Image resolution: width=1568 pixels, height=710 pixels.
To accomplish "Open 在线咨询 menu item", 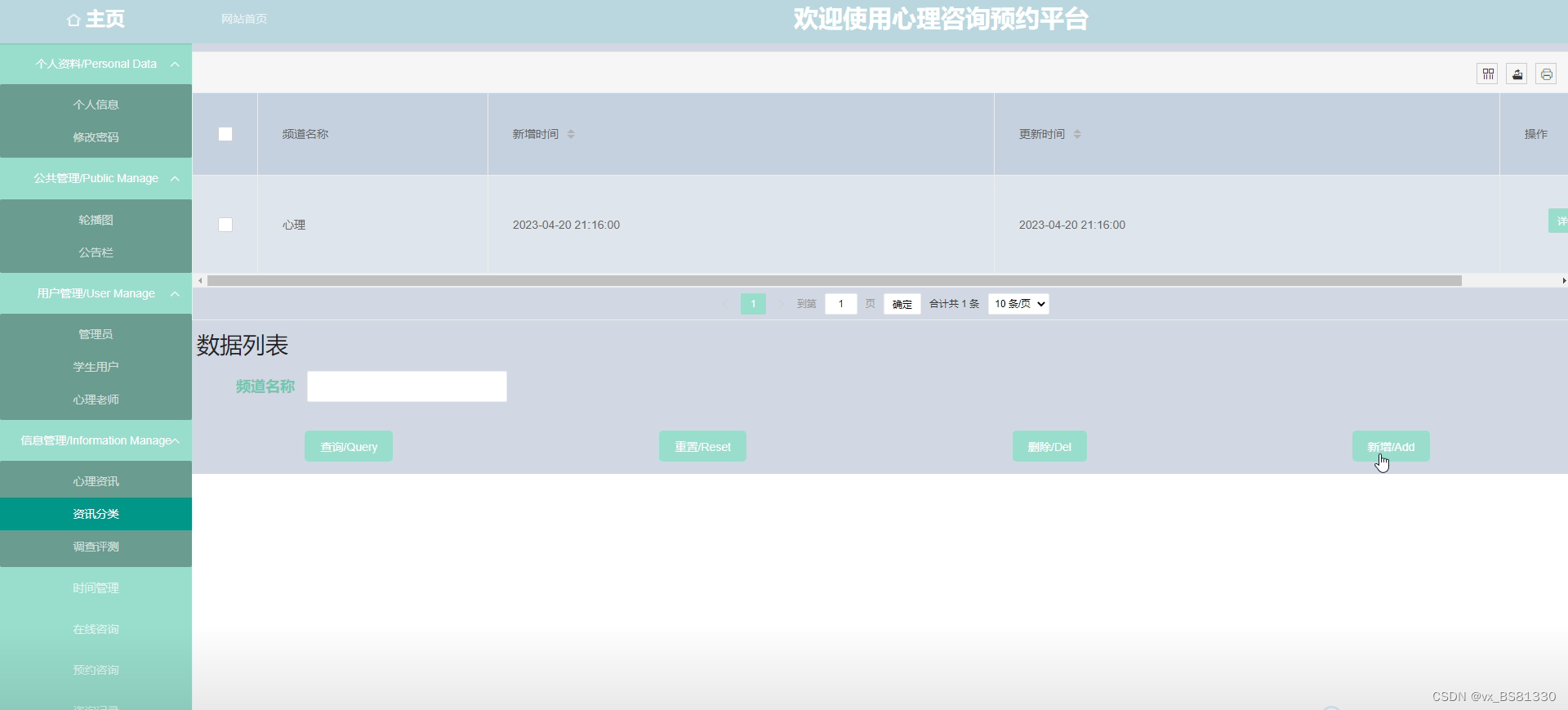I will (x=96, y=629).
